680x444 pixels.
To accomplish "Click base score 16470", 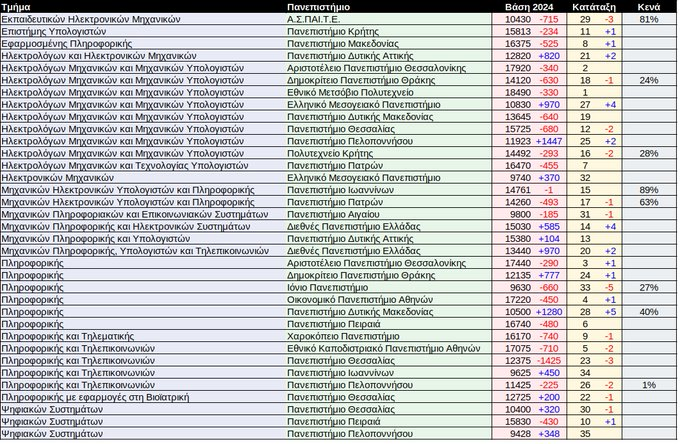I will 518,165.
